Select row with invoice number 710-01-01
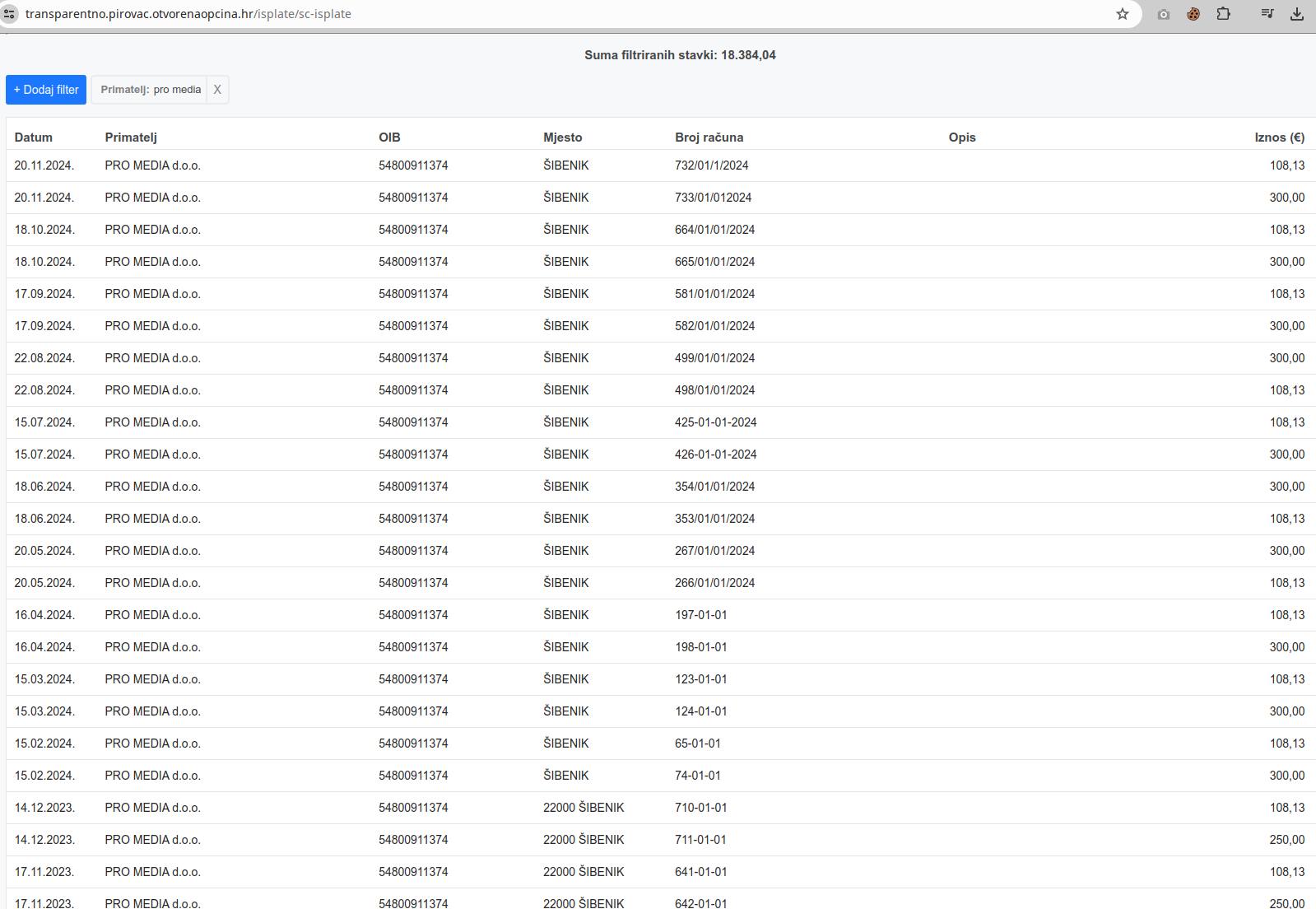 700,808
